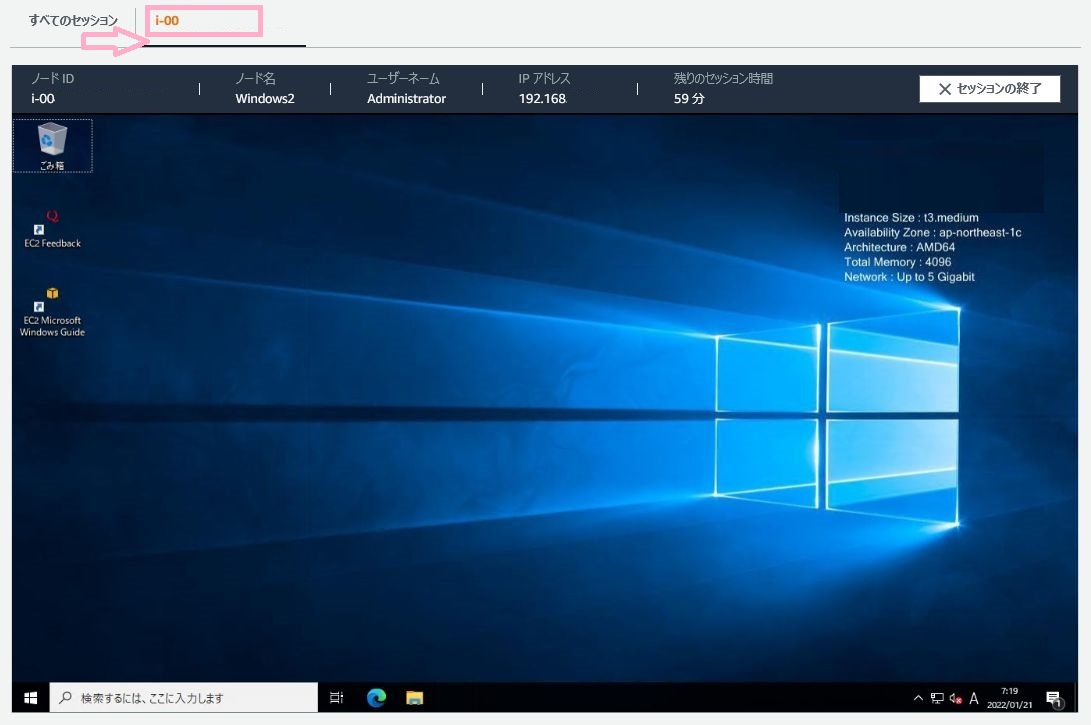
Task: Click the remaining session time 59 分
Action: coord(689,99)
